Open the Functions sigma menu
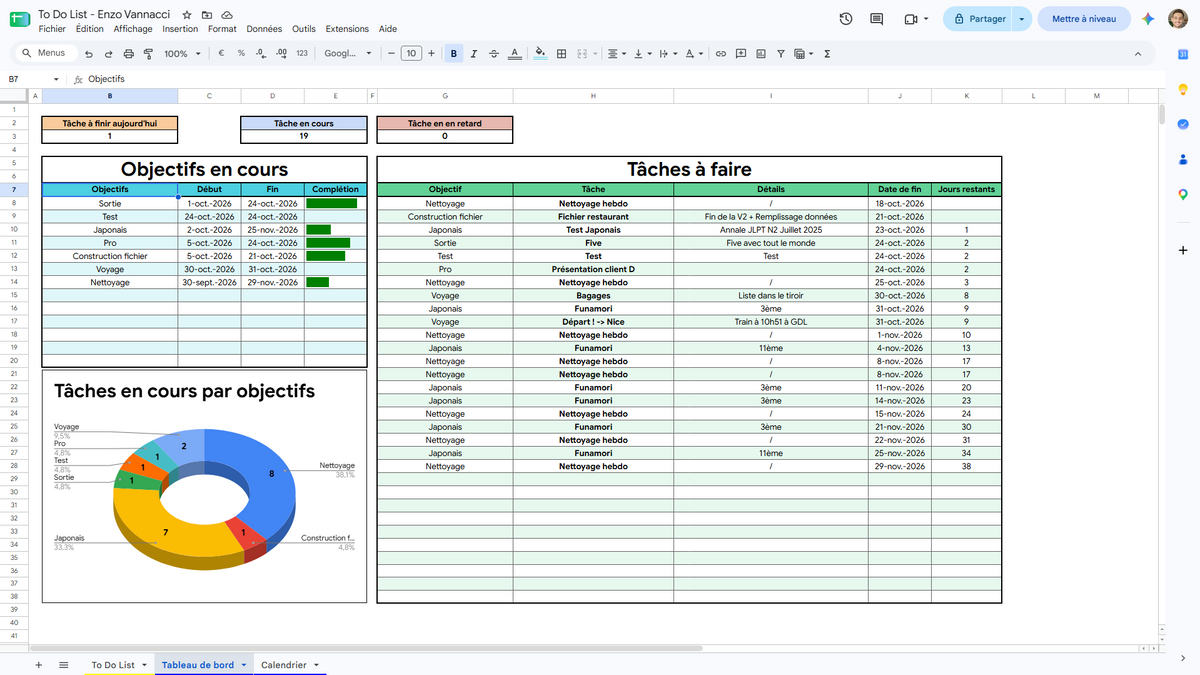 click(827, 54)
